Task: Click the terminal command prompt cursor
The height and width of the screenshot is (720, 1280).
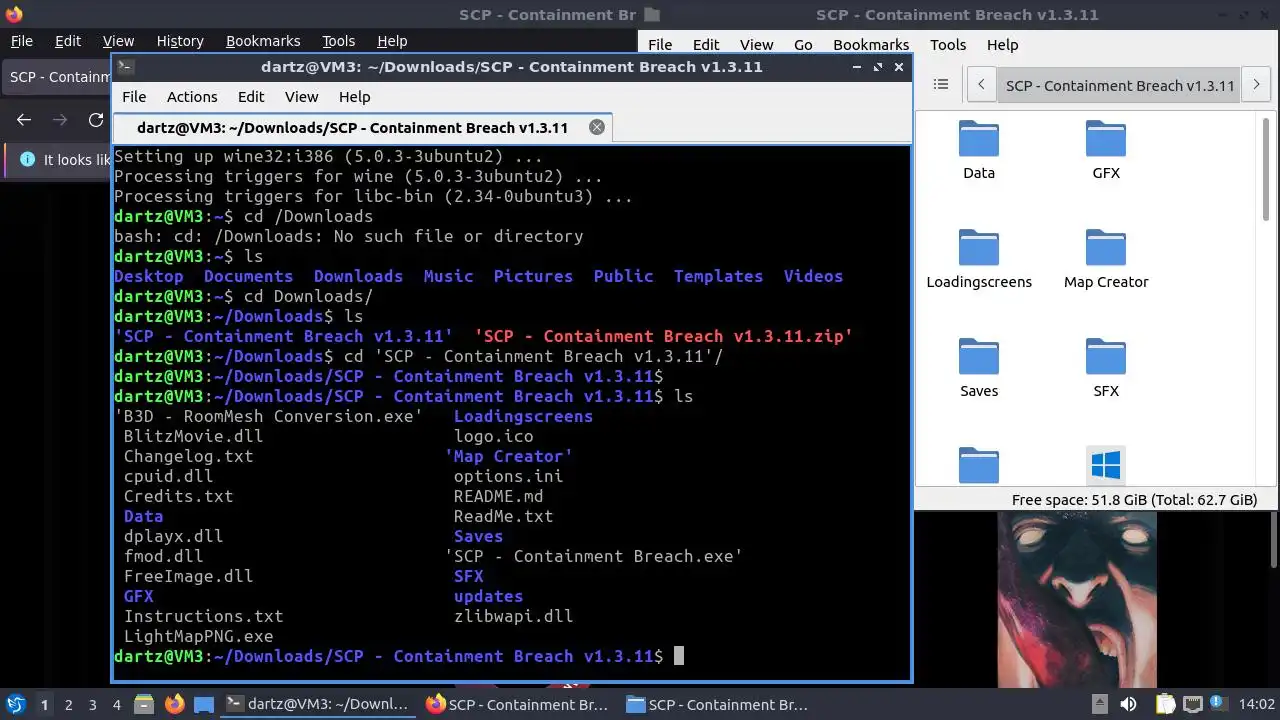Action: click(679, 656)
